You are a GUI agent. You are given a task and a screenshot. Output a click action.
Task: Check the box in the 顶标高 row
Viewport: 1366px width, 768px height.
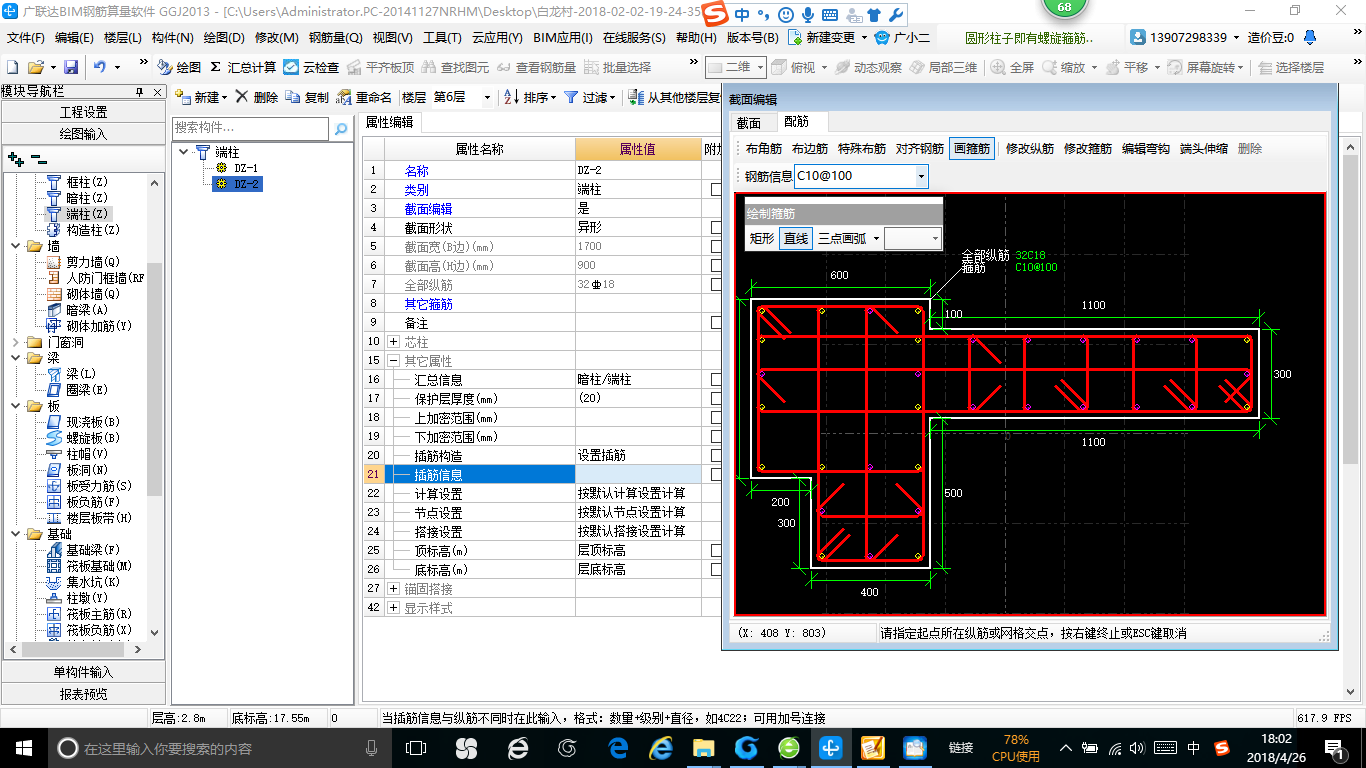click(716, 550)
